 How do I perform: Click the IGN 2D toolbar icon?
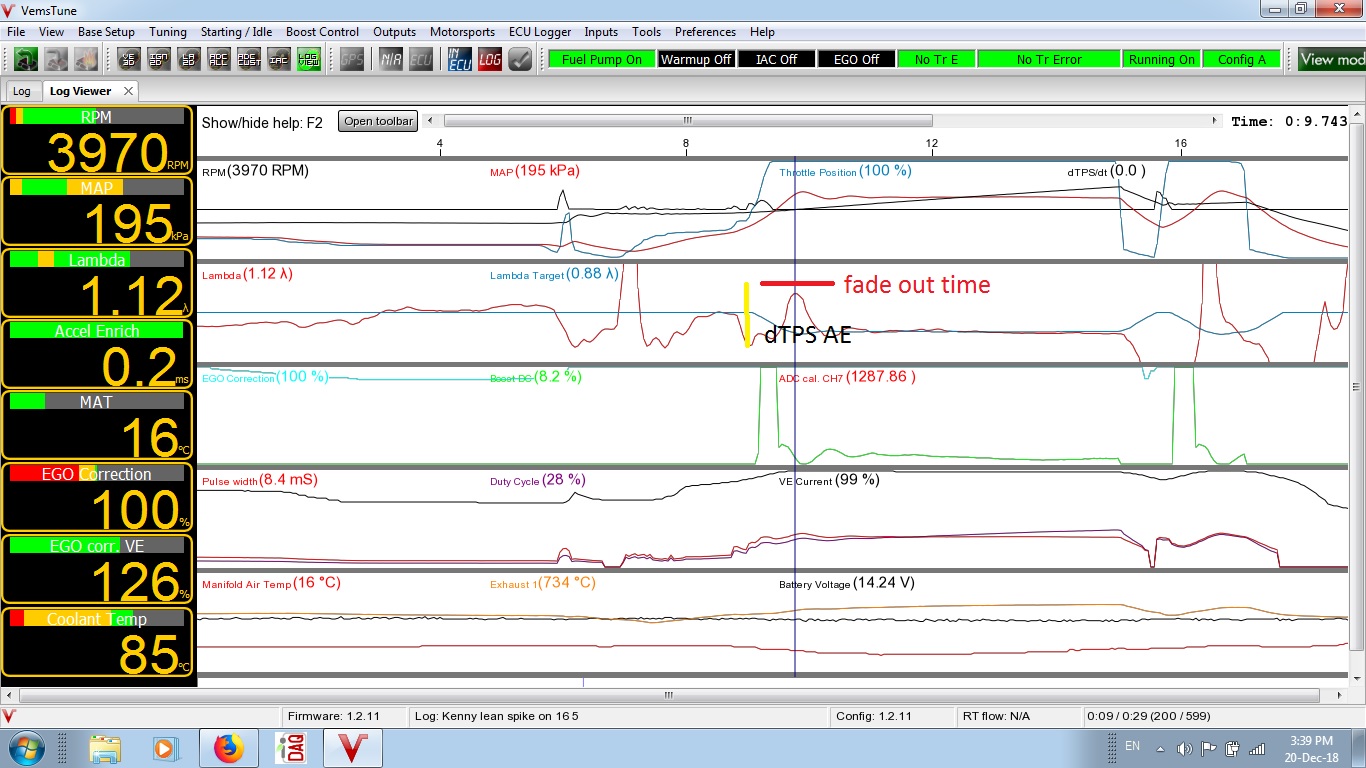(159, 59)
